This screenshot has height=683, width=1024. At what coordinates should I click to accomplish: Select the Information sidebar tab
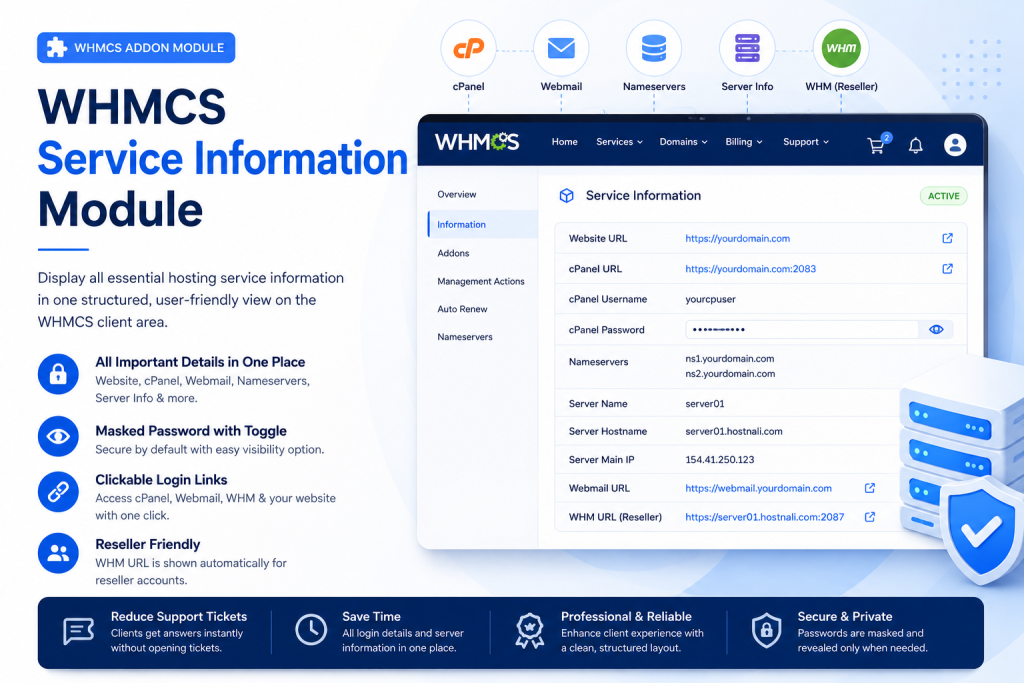click(483, 224)
